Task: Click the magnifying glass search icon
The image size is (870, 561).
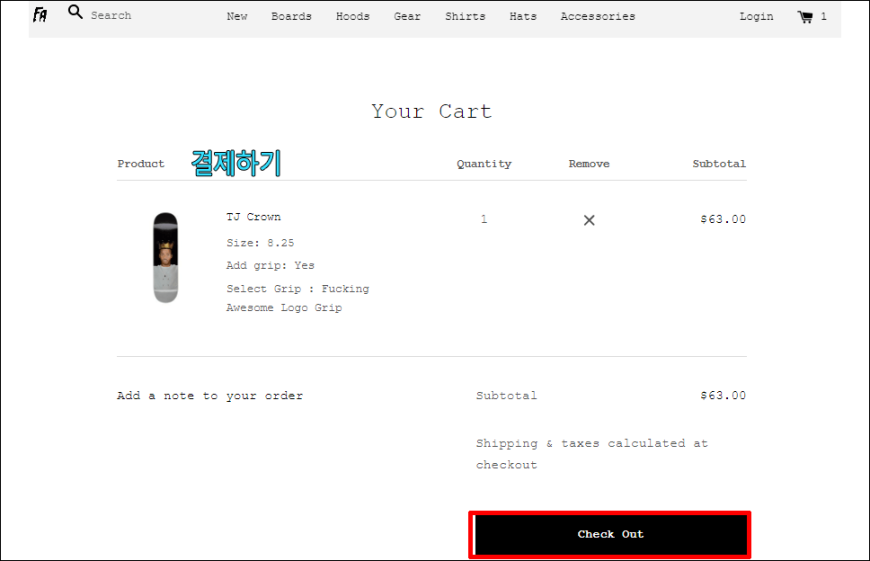Action: pos(75,12)
